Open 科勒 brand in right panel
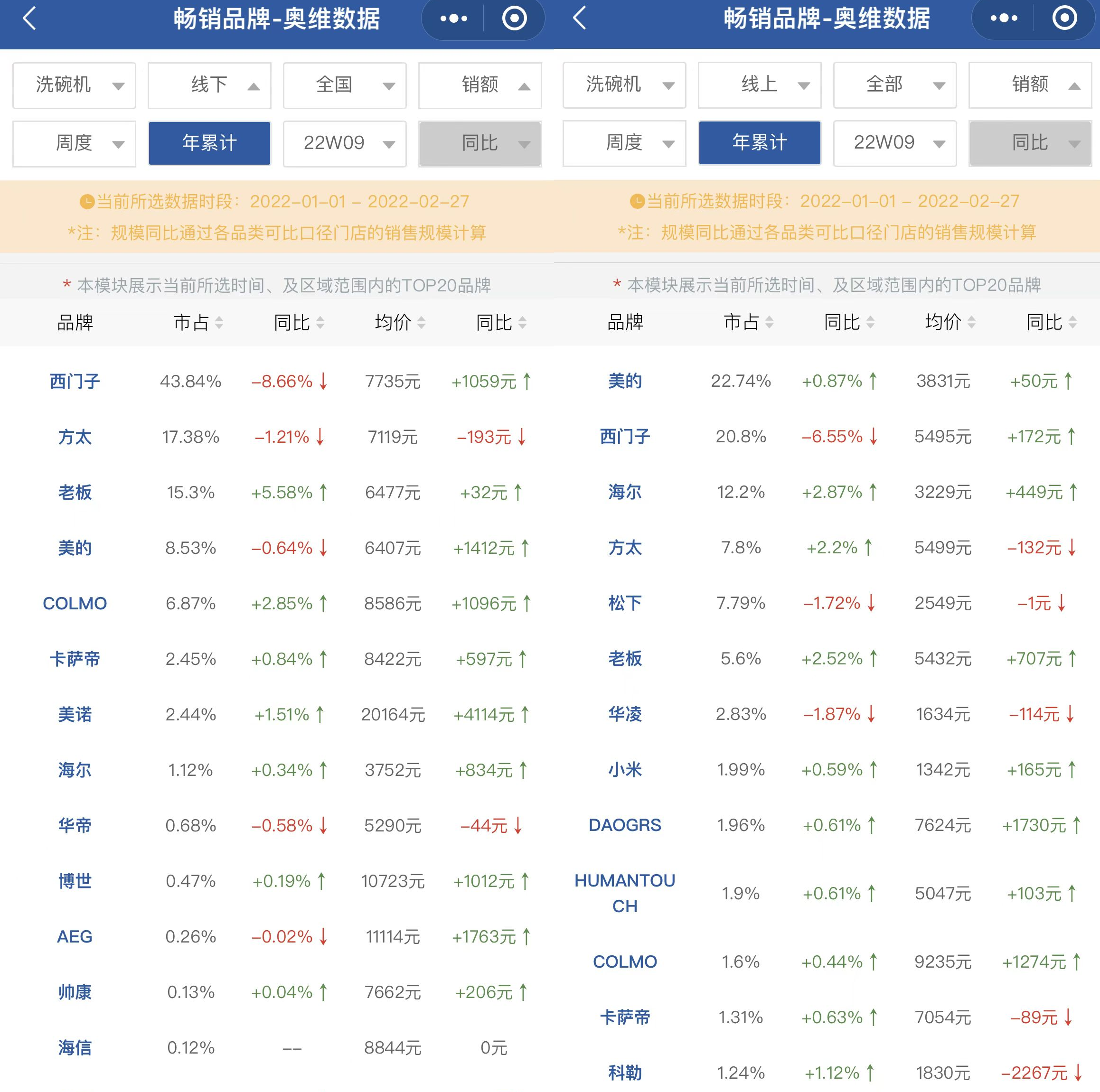The height and width of the screenshot is (1092, 1100). point(625,1073)
